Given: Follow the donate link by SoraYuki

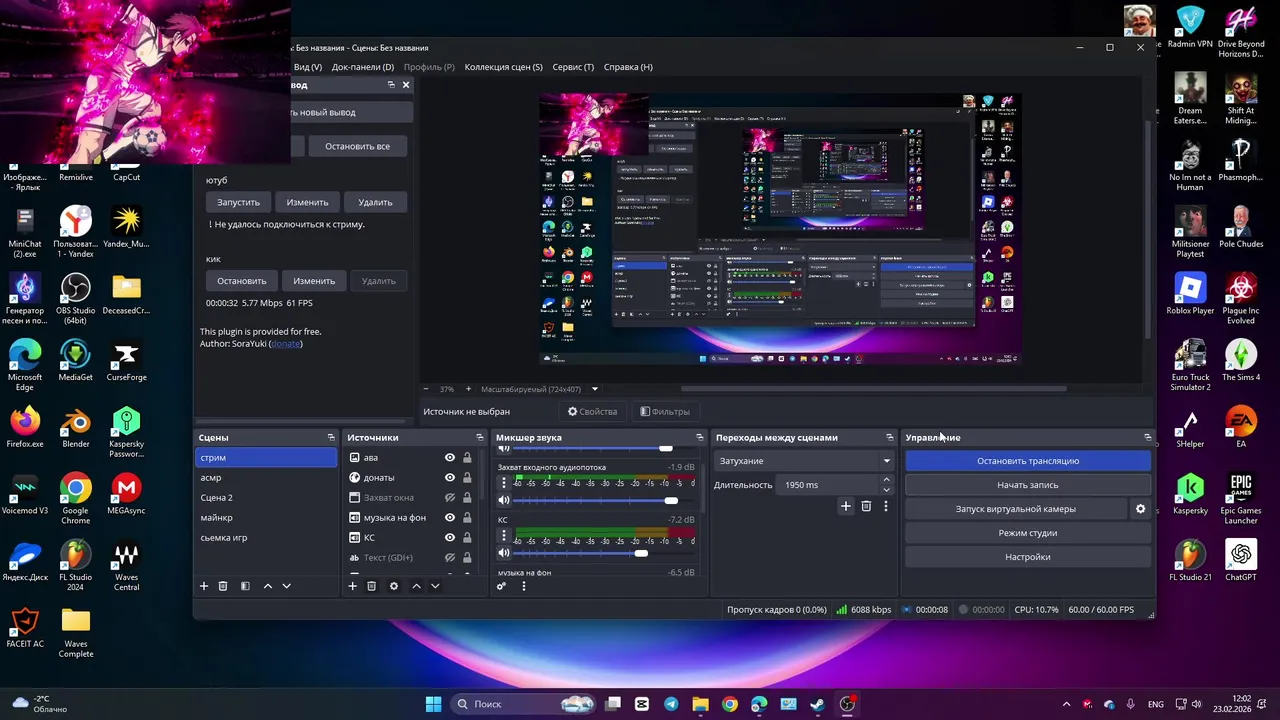Looking at the screenshot, I should [x=286, y=344].
